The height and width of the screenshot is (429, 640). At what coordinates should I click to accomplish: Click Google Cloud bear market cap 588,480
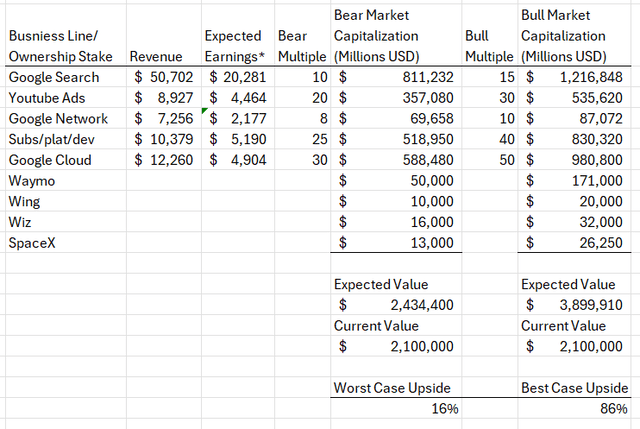(396, 160)
